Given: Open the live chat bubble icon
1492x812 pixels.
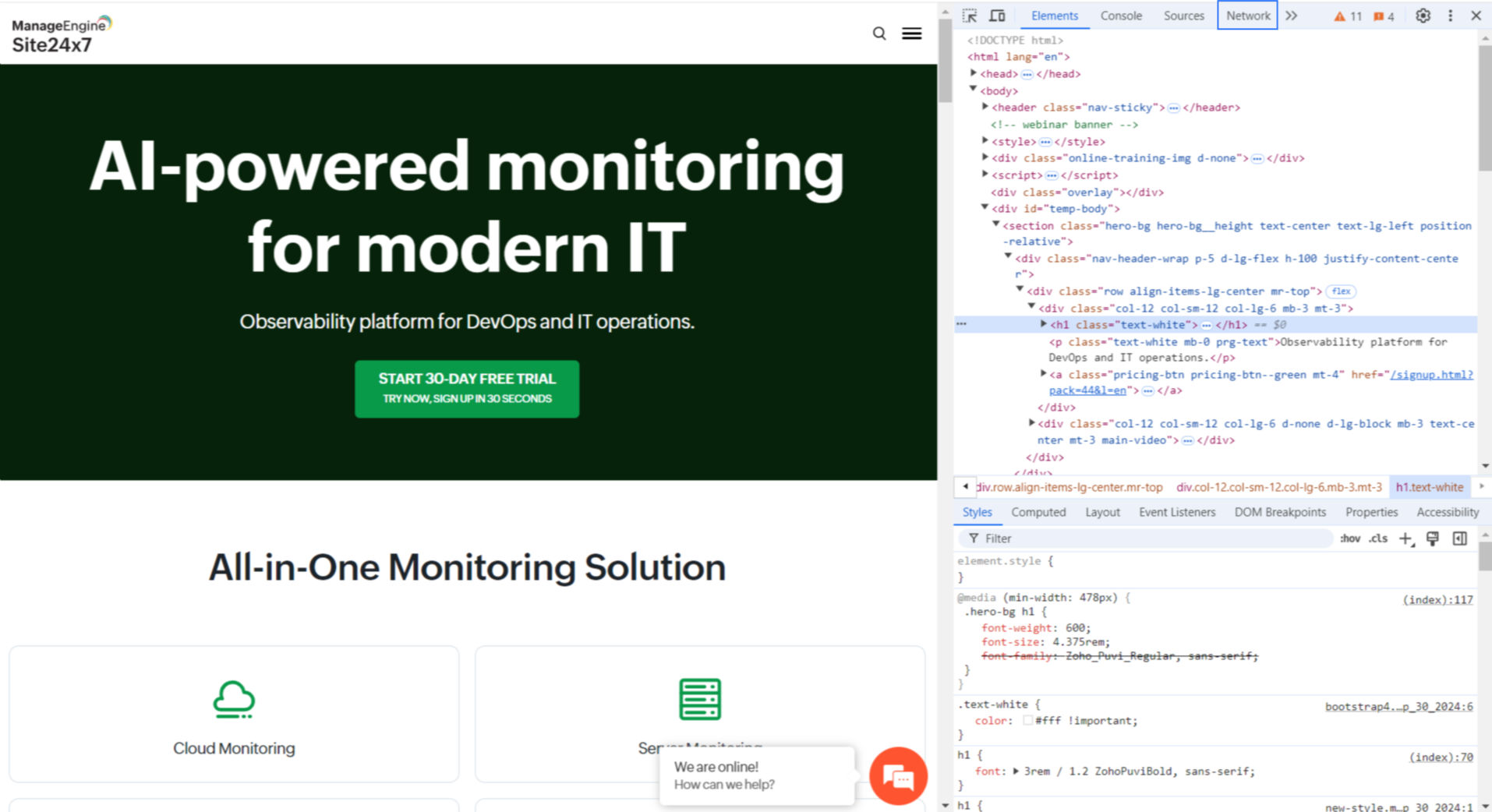Looking at the screenshot, I should tap(898, 776).
